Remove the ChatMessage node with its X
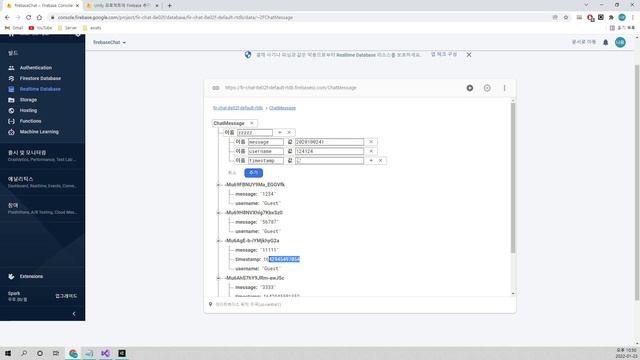 (252, 123)
